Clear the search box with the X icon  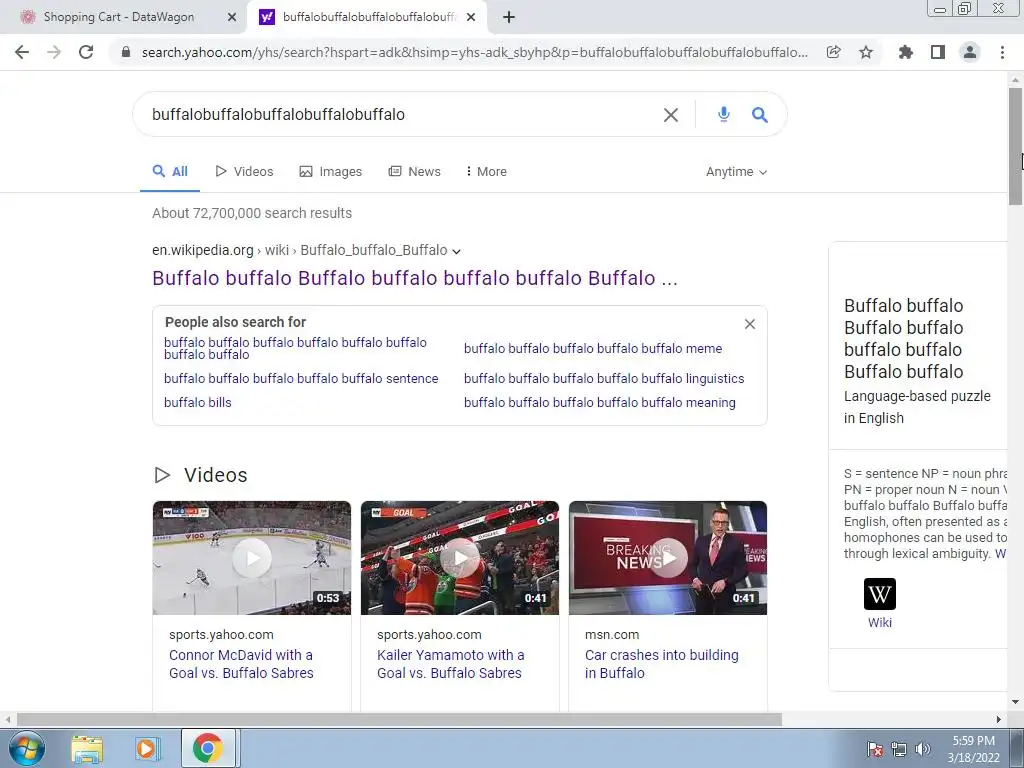[x=671, y=115]
